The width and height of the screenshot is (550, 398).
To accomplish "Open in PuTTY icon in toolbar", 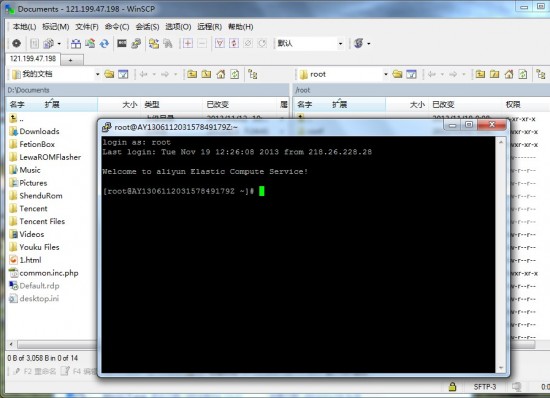I will point(136,43).
